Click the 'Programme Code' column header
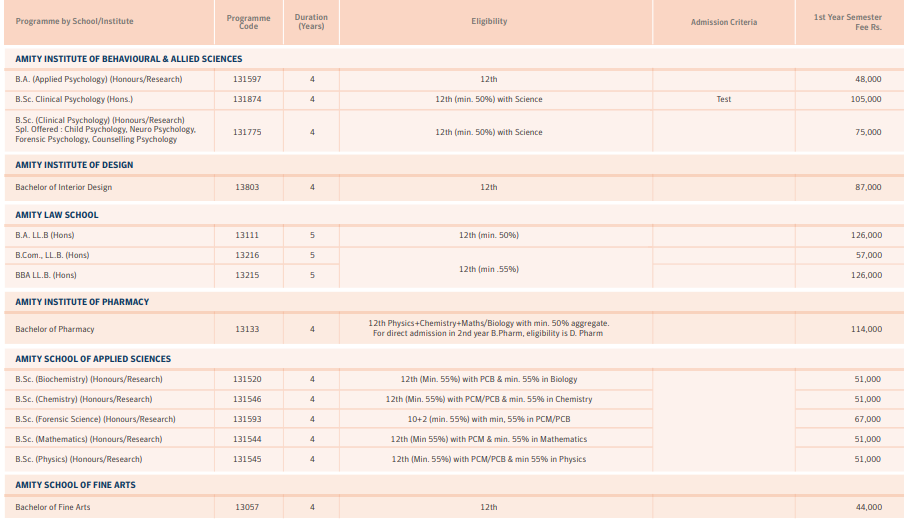The height and width of the screenshot is (523, 906). click(248, 22)
